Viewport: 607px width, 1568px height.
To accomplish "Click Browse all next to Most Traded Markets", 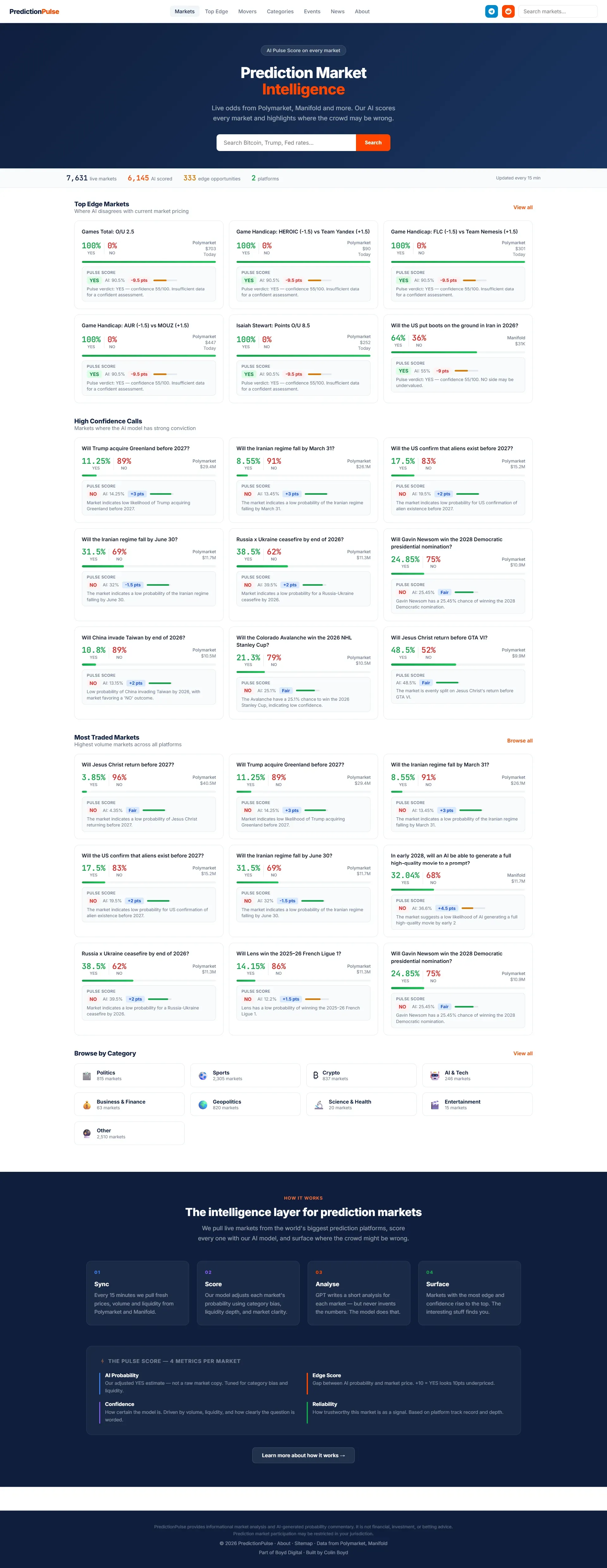I will pyautogui.click(x=519, y=741).
